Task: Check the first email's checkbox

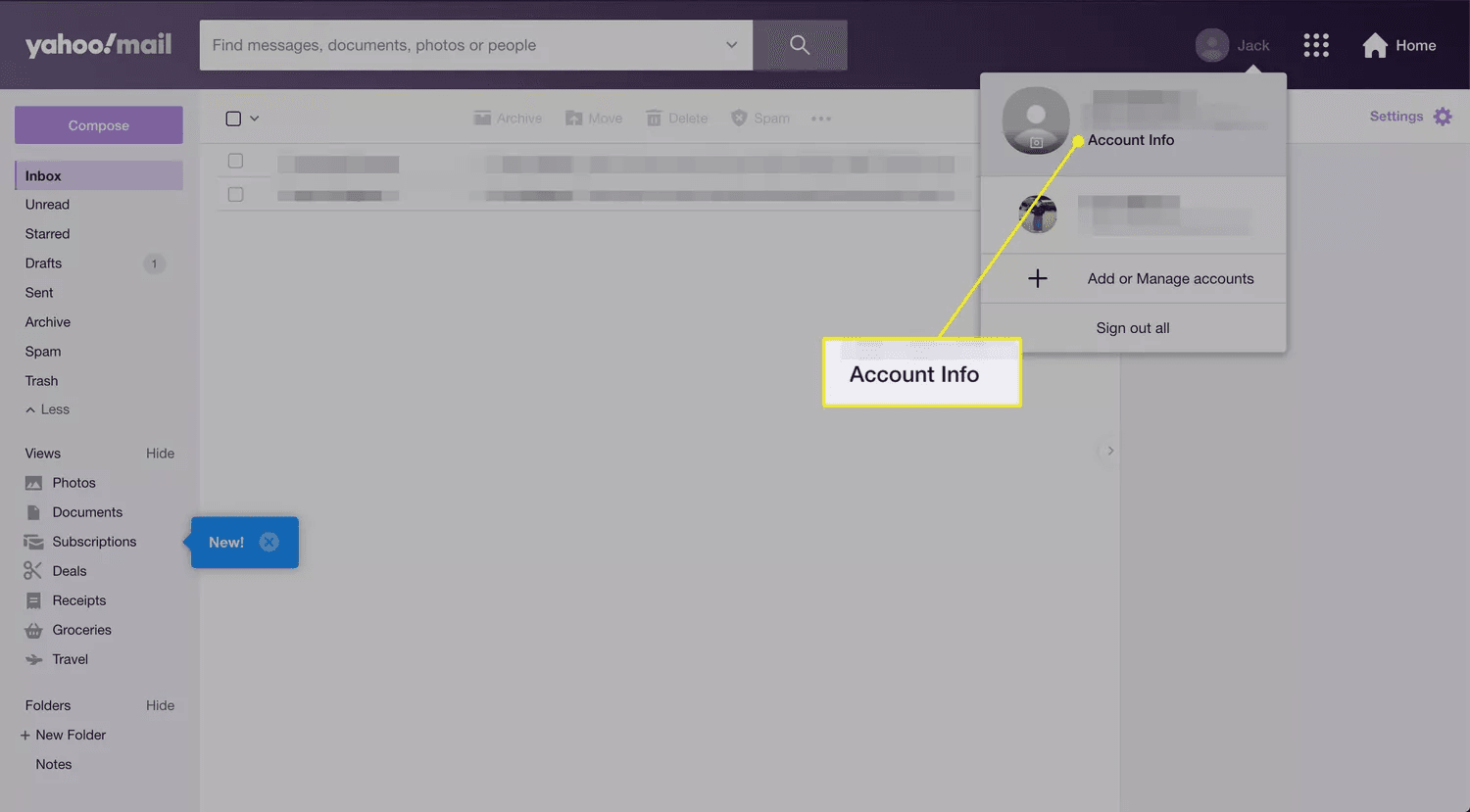Action: 235,161
